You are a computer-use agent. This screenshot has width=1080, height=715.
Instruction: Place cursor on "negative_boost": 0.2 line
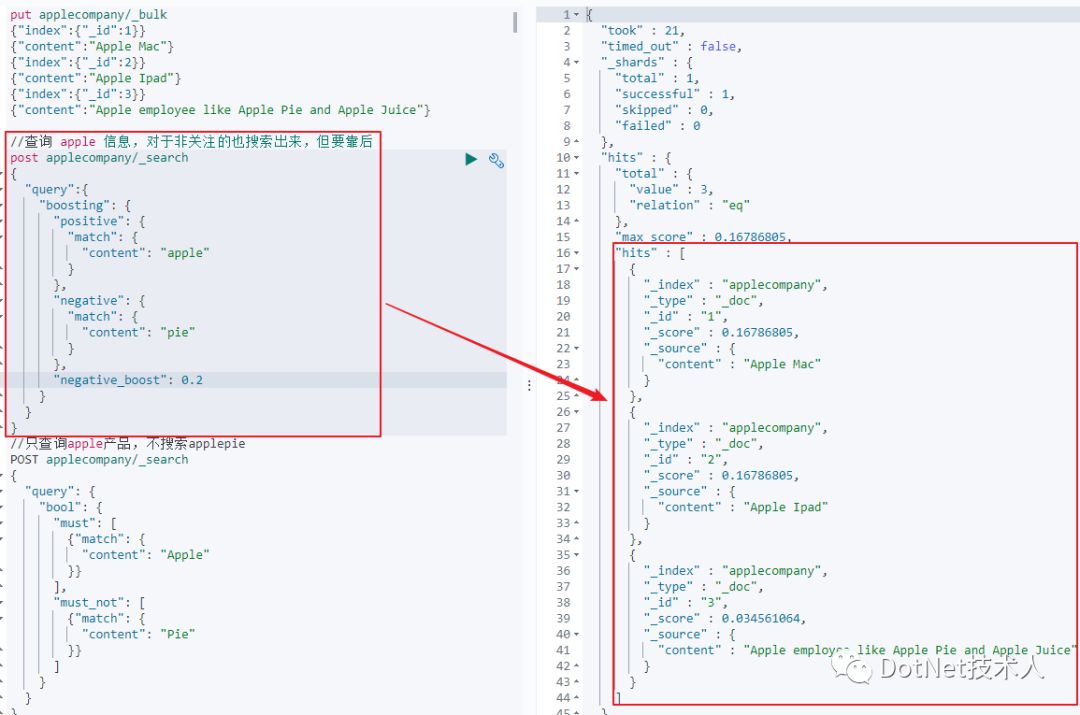[x=128, y=380]
